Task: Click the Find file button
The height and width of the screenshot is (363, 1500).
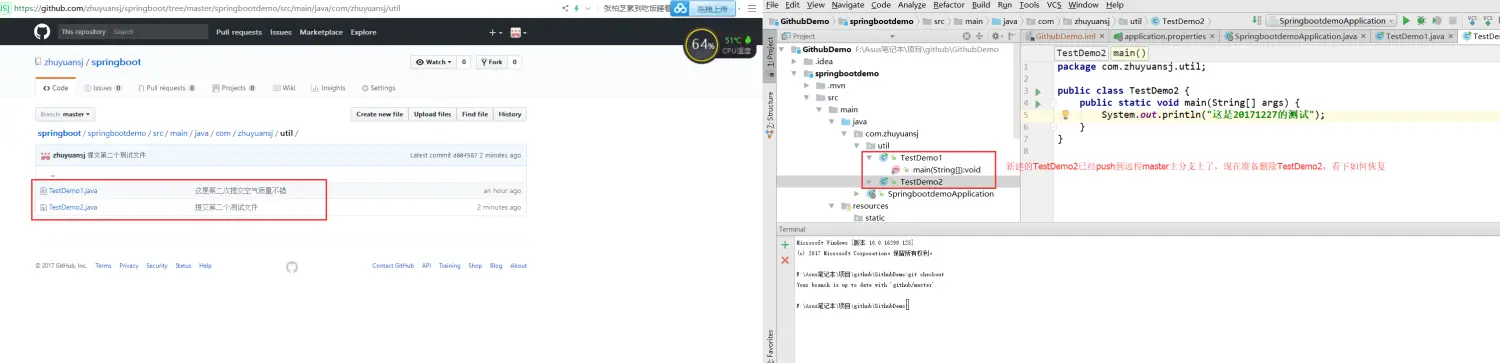Action: 475,114
